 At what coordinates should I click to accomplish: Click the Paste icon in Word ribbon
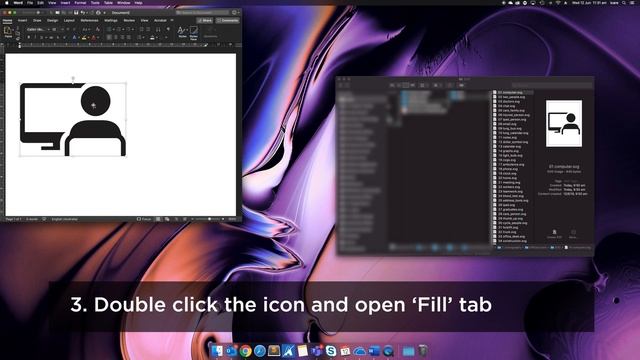[7, 30]
